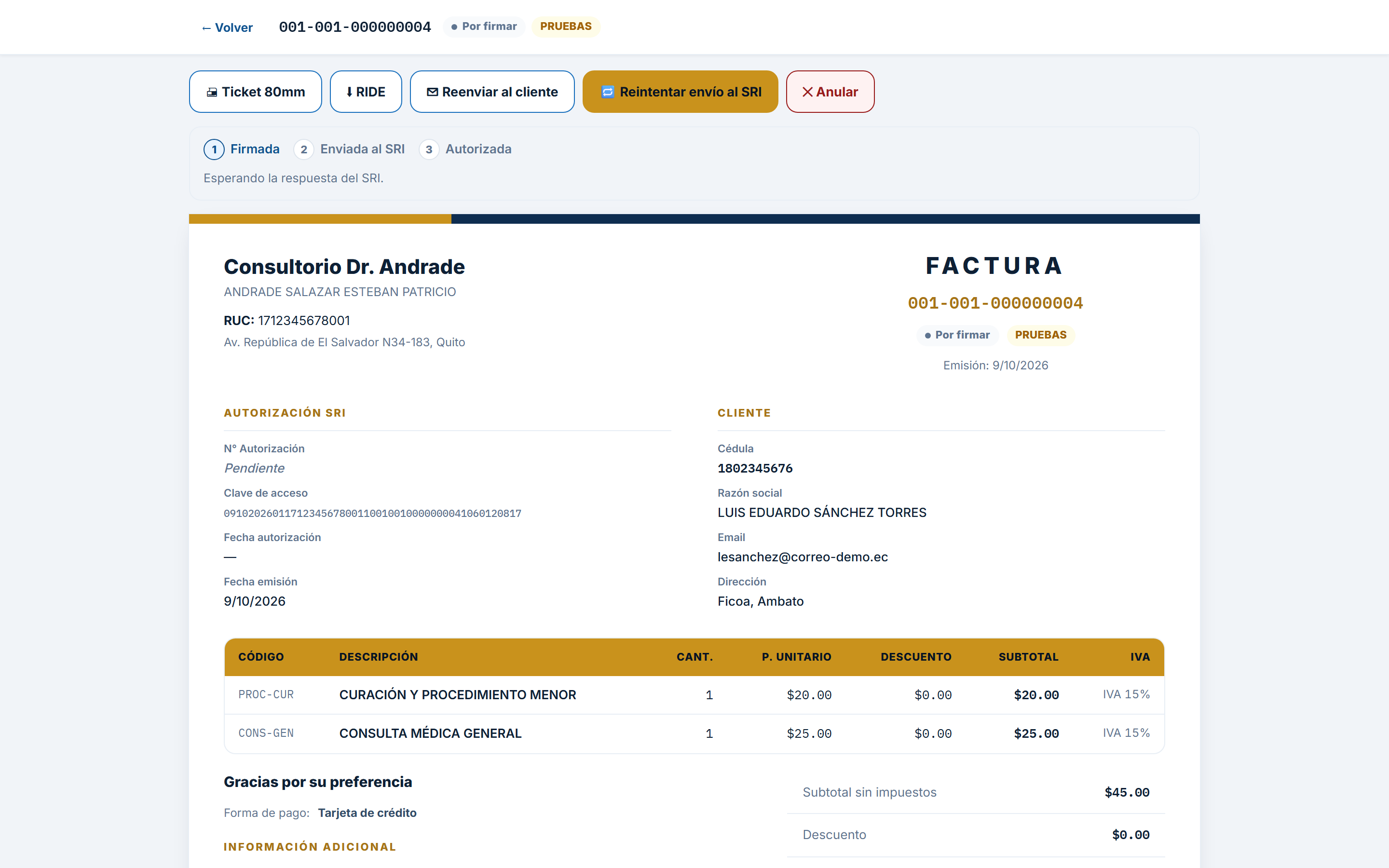Click the Clave de acceso number
This screenshot has width=1389, height=868.
[x=372, y=513]
